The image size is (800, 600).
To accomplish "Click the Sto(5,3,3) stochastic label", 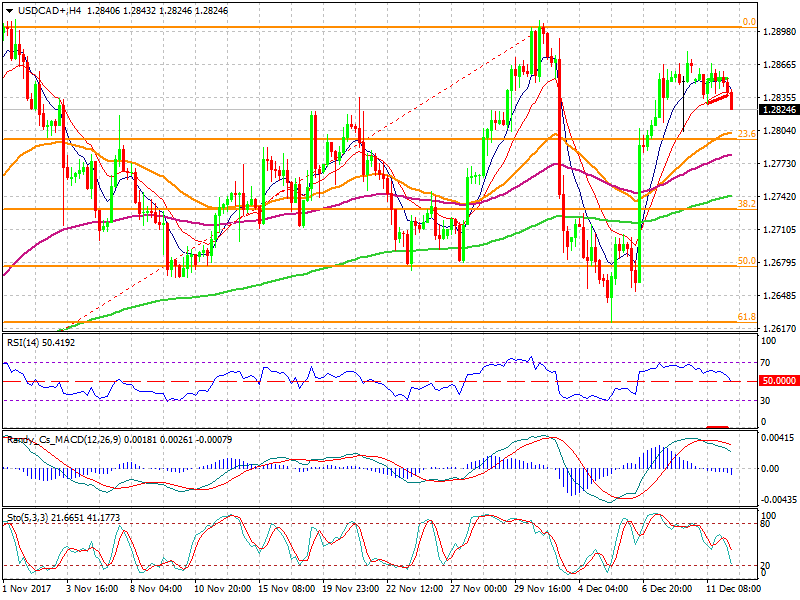I will click(x=28, y=517).
